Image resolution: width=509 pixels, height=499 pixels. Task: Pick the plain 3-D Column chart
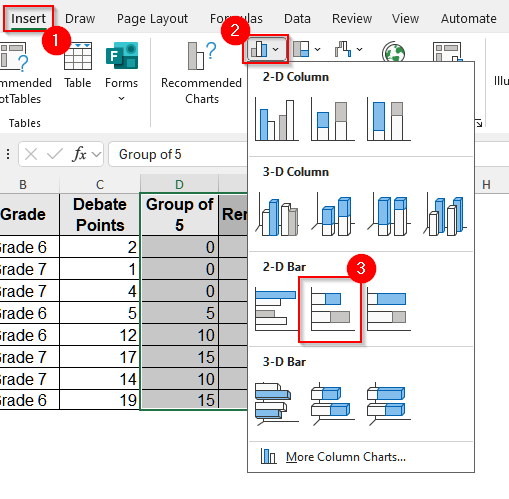pos(445,214)
